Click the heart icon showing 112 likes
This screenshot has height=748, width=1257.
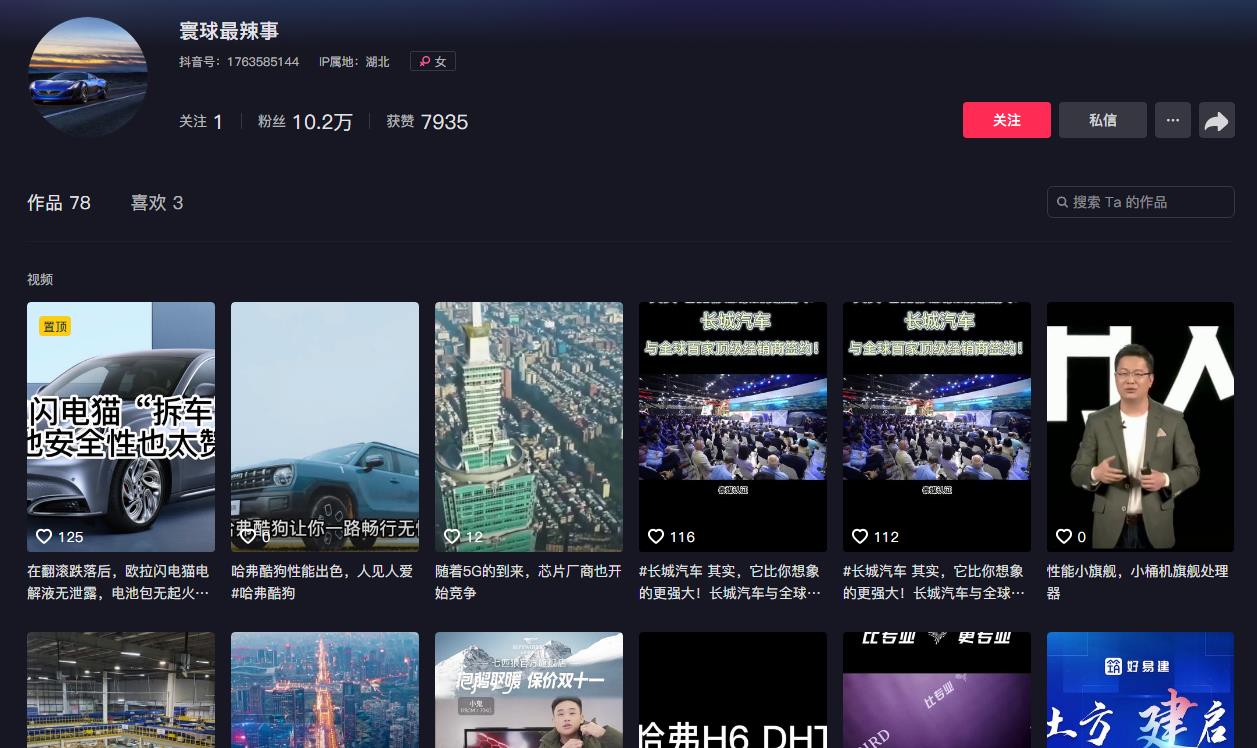coord(860,536)
